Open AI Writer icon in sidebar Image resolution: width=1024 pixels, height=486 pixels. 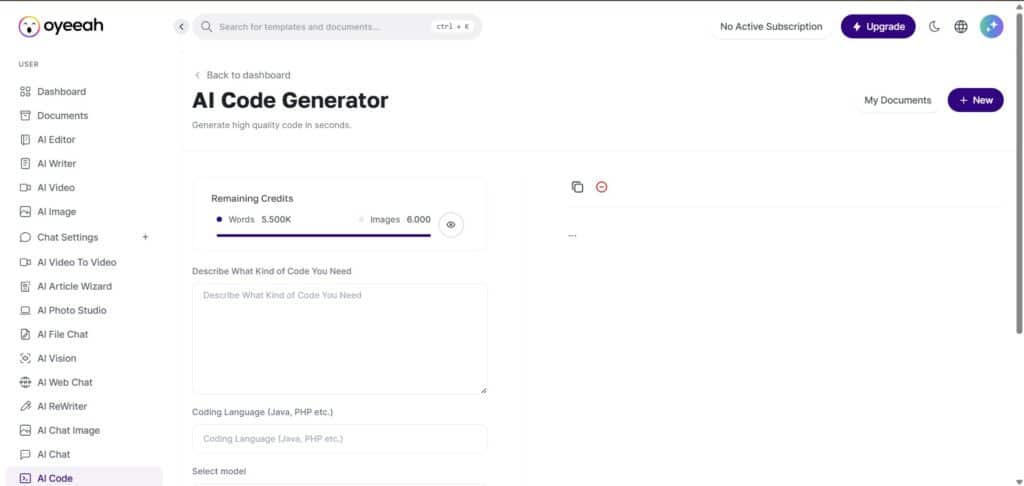click(x=25, y=163)
